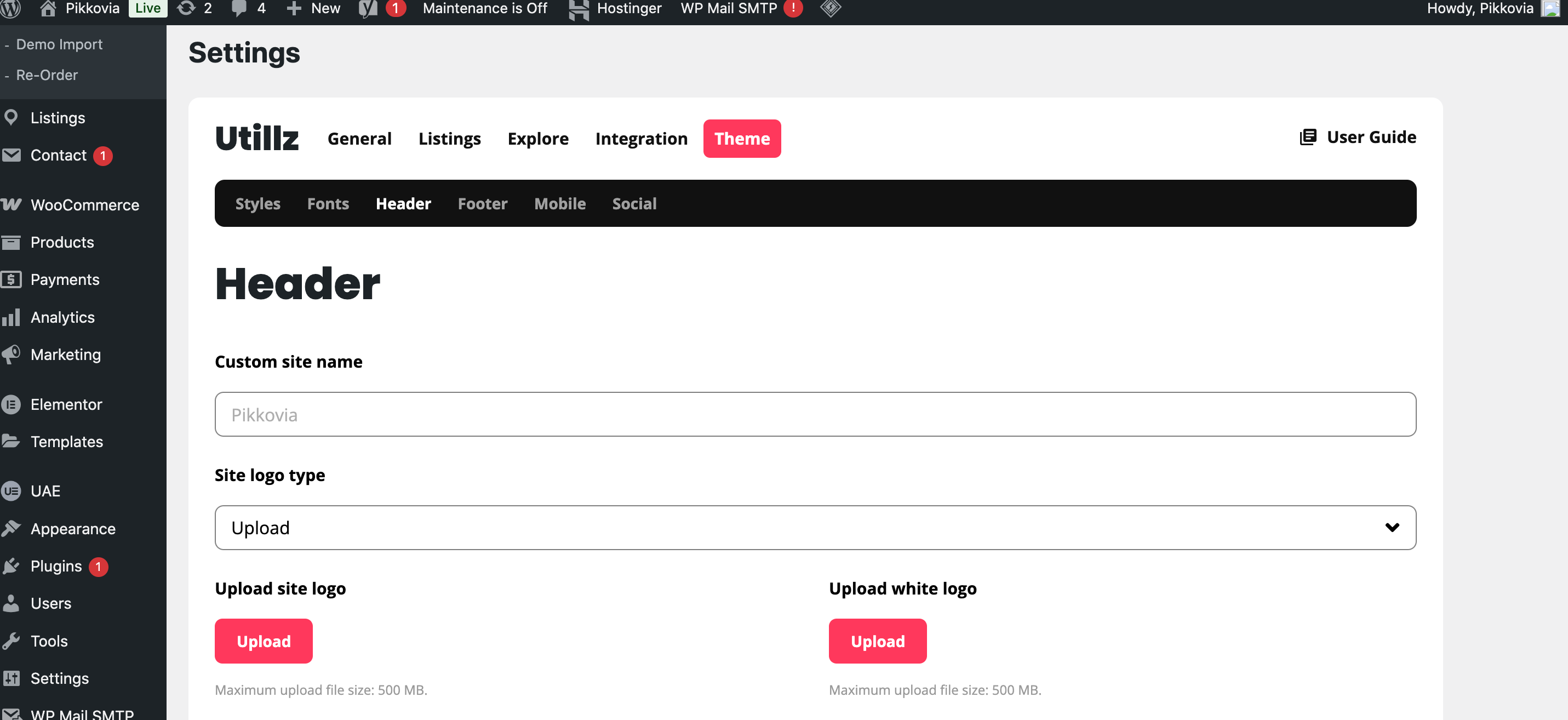
Task: Click the Hostinger admin bar label
Action: click(x=629, y=8)
